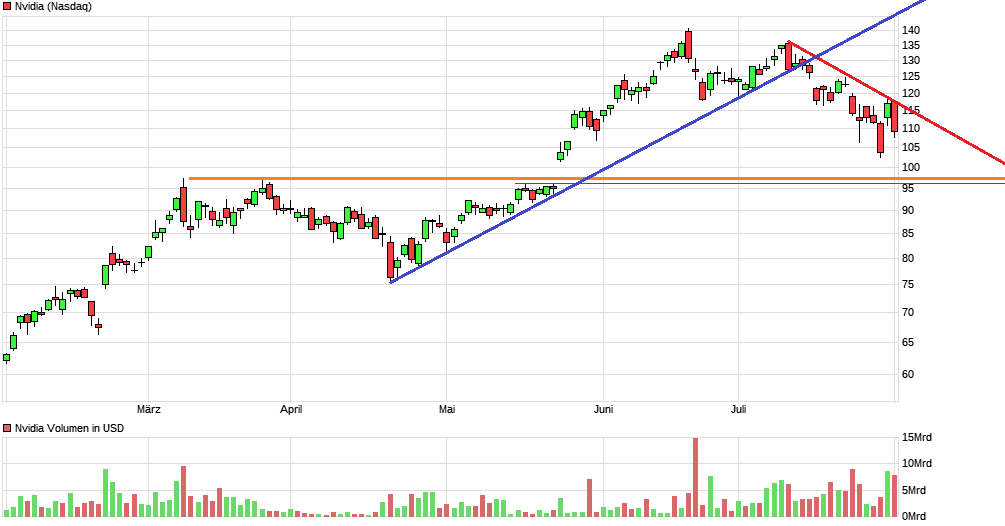Click the 95 price axis label
This screenshot has width=1005, height=526.
[x=908, y=188]
